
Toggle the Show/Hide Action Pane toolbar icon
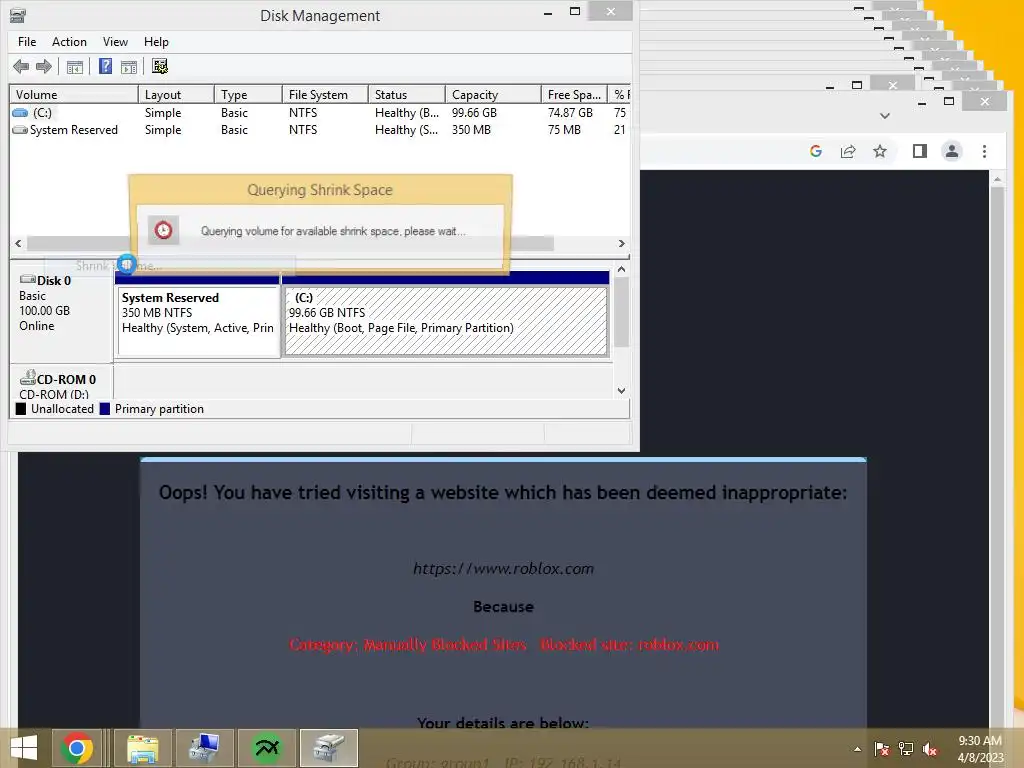point(129,67)
